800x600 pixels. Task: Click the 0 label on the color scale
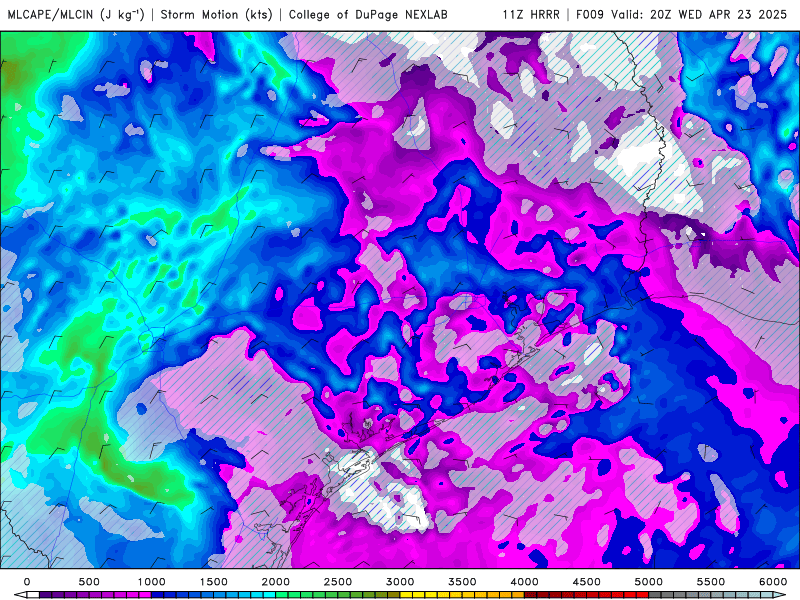tap(27, 582)
